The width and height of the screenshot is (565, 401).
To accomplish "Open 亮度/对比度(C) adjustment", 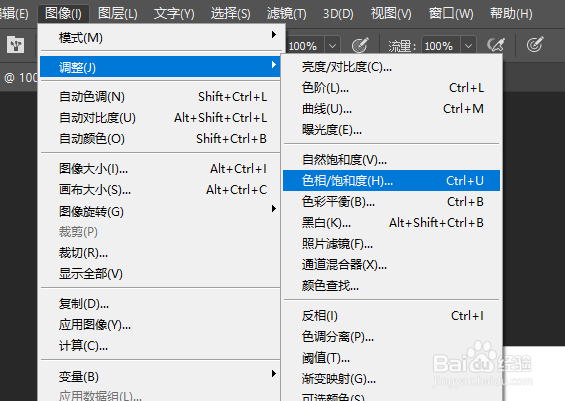I will coord(391,67).
